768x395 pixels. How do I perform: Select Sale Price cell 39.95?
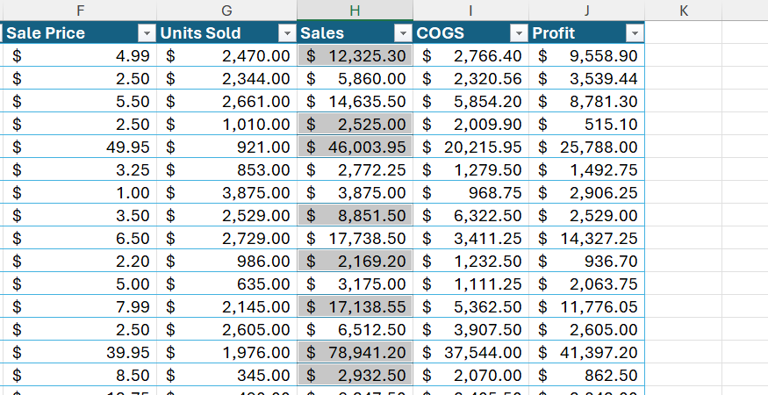pos(80,352)
